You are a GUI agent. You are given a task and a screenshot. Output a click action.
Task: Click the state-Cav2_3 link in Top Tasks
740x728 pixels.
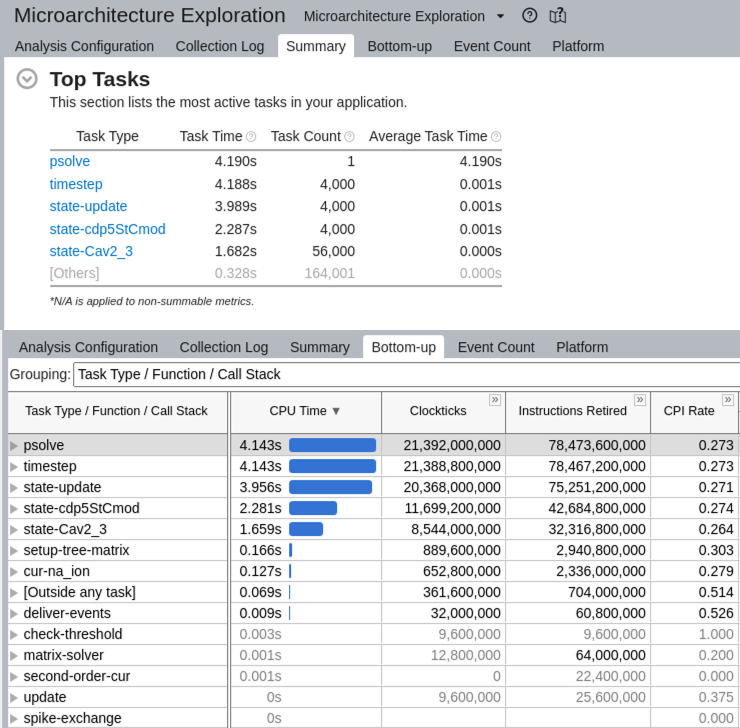[x=91, y=251]
